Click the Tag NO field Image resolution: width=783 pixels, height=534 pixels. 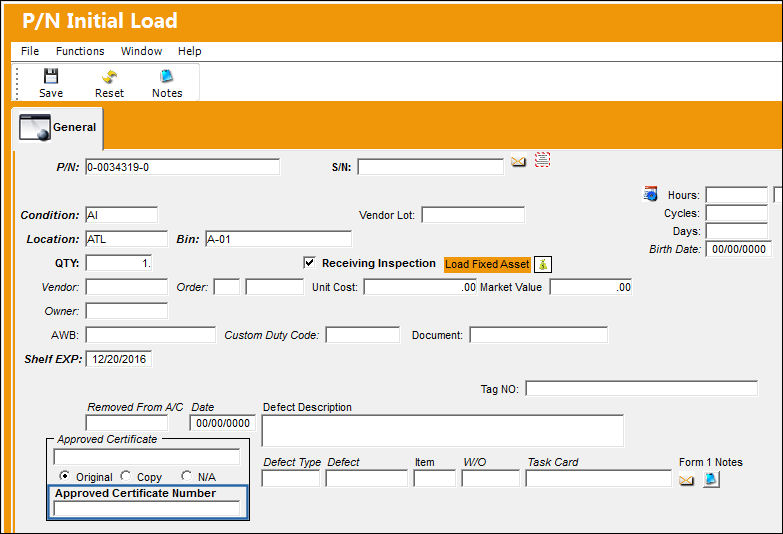coord(641,388)
